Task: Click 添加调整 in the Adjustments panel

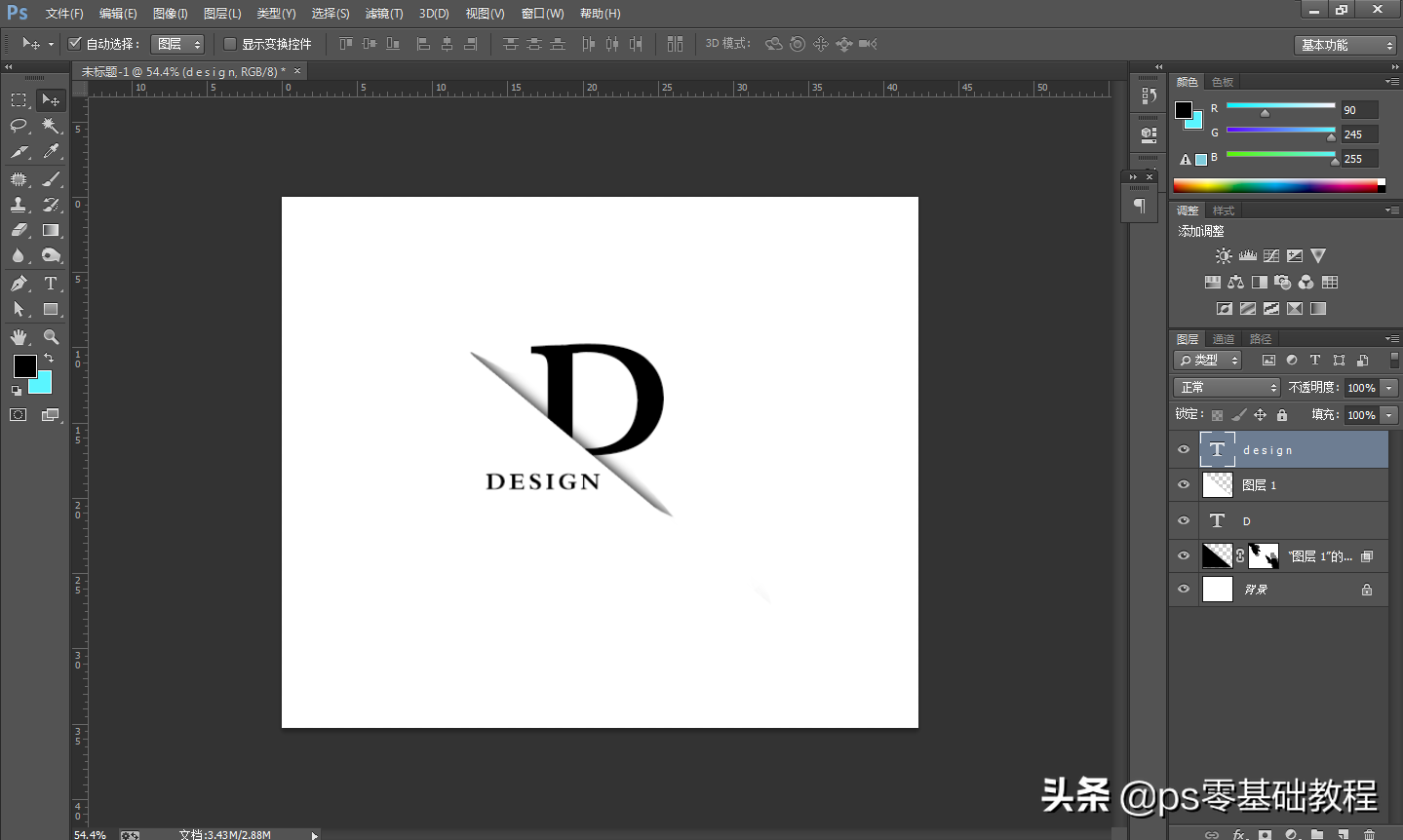Action: click(1201, 231)
